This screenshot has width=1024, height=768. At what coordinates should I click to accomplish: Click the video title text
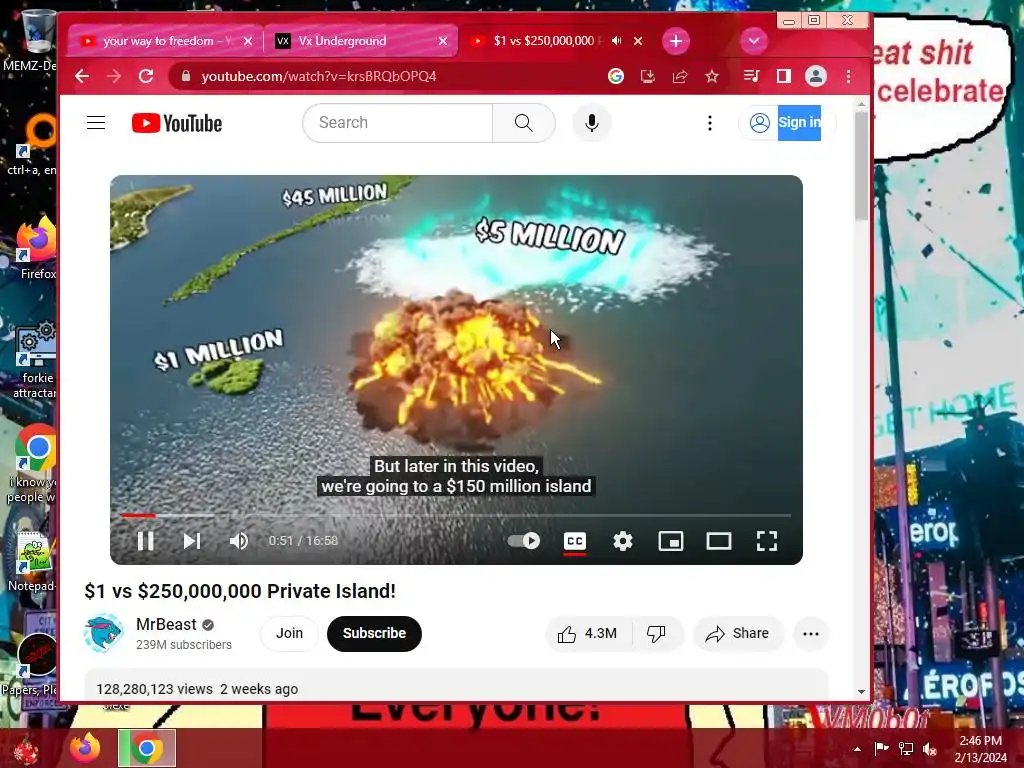[x=240, y=591]
